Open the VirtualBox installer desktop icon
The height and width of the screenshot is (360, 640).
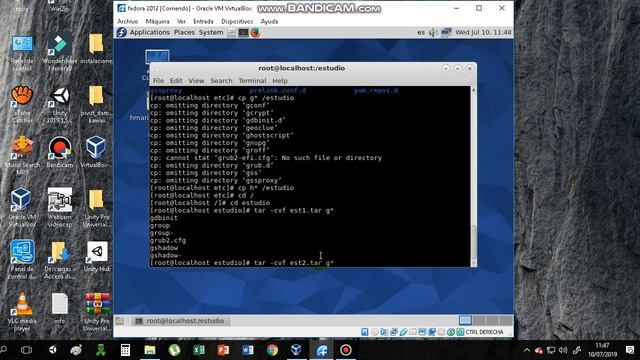96,152
